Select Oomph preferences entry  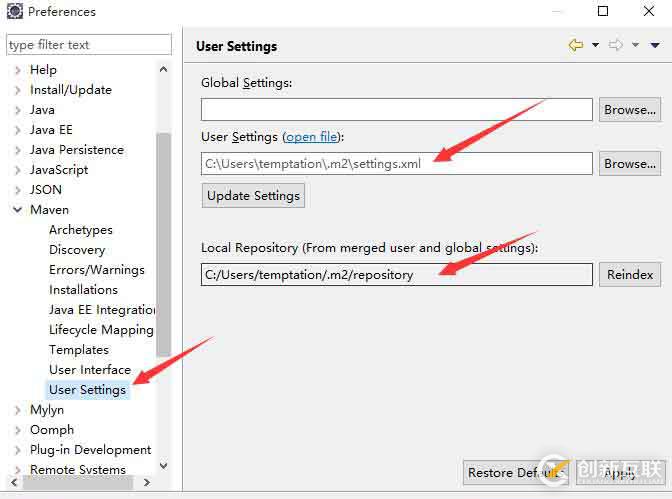(x=52, y=430)
